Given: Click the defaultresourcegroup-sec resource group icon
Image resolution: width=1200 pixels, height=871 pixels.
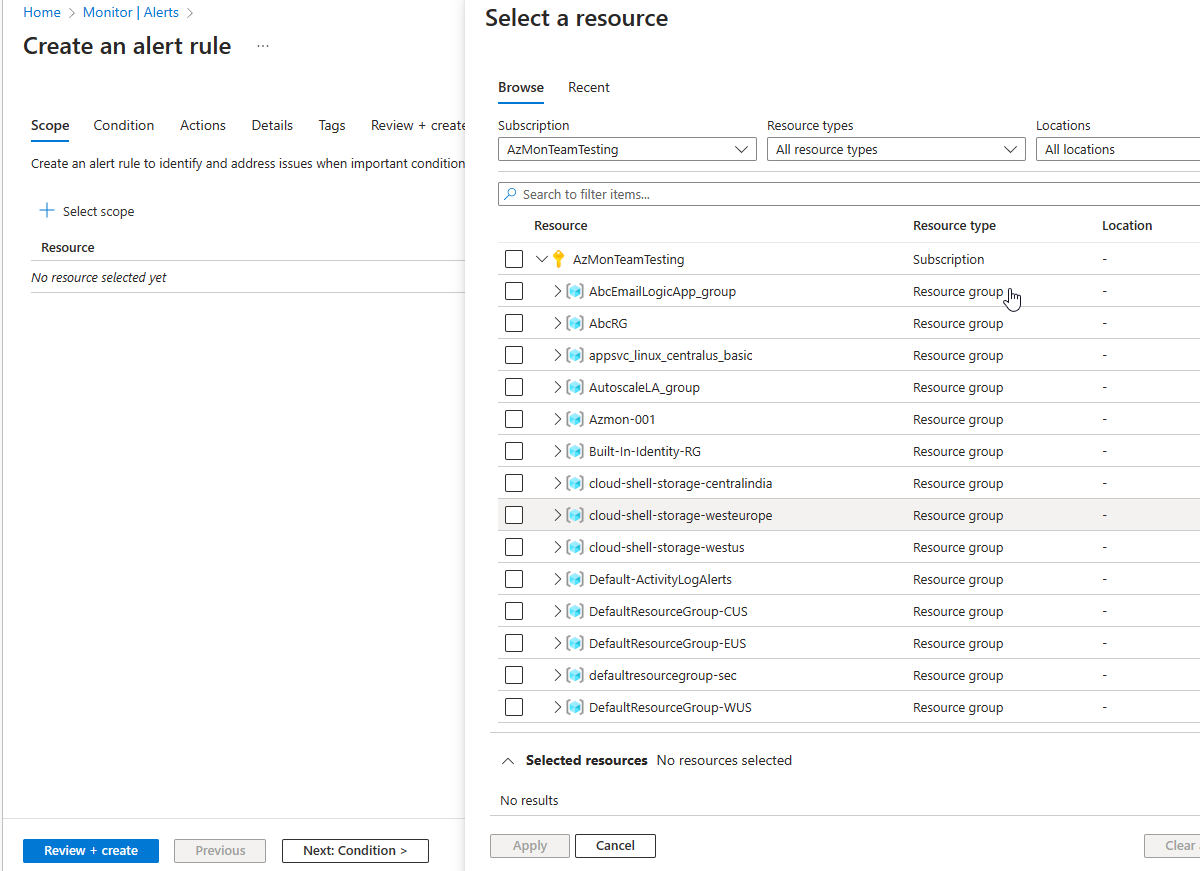Looking at the screenshot, I should tap(575, 675).
